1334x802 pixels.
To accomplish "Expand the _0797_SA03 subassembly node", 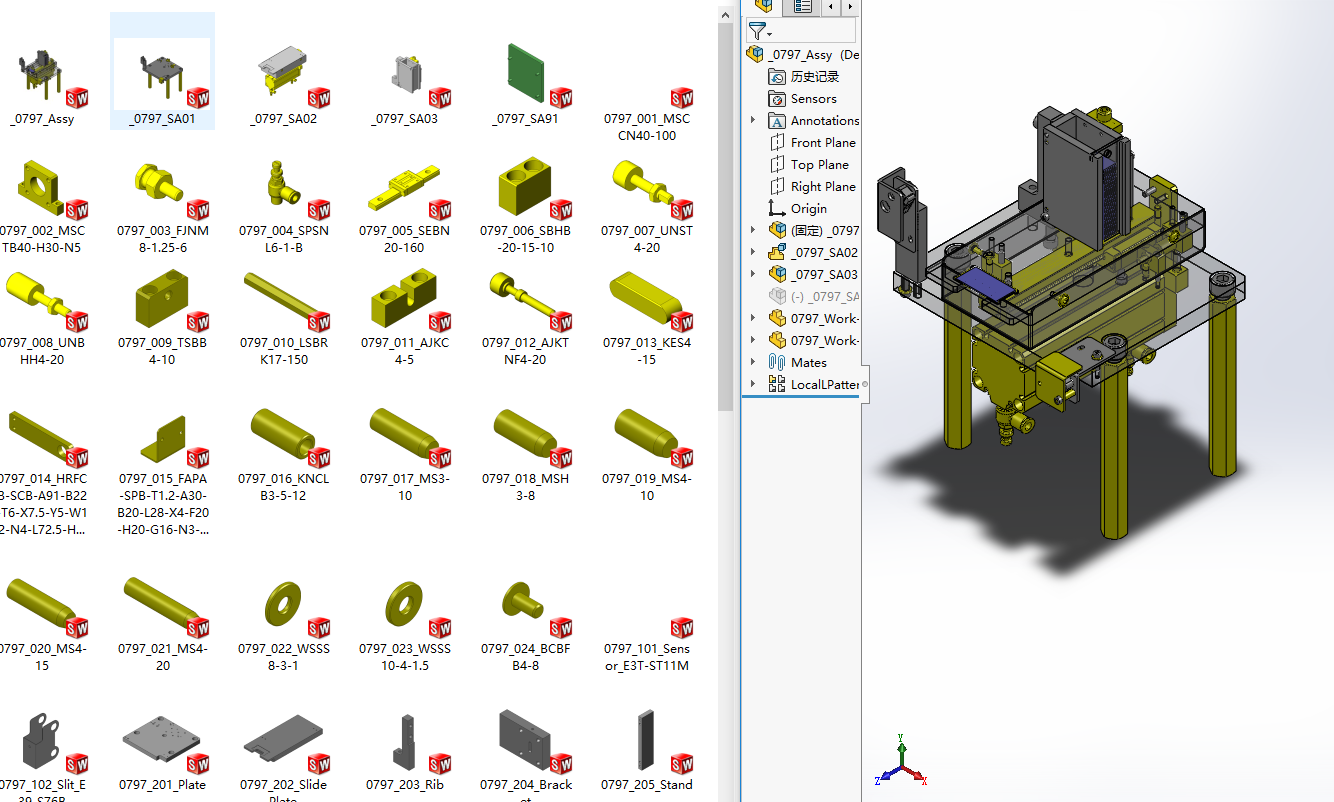I will click(753, 274).
